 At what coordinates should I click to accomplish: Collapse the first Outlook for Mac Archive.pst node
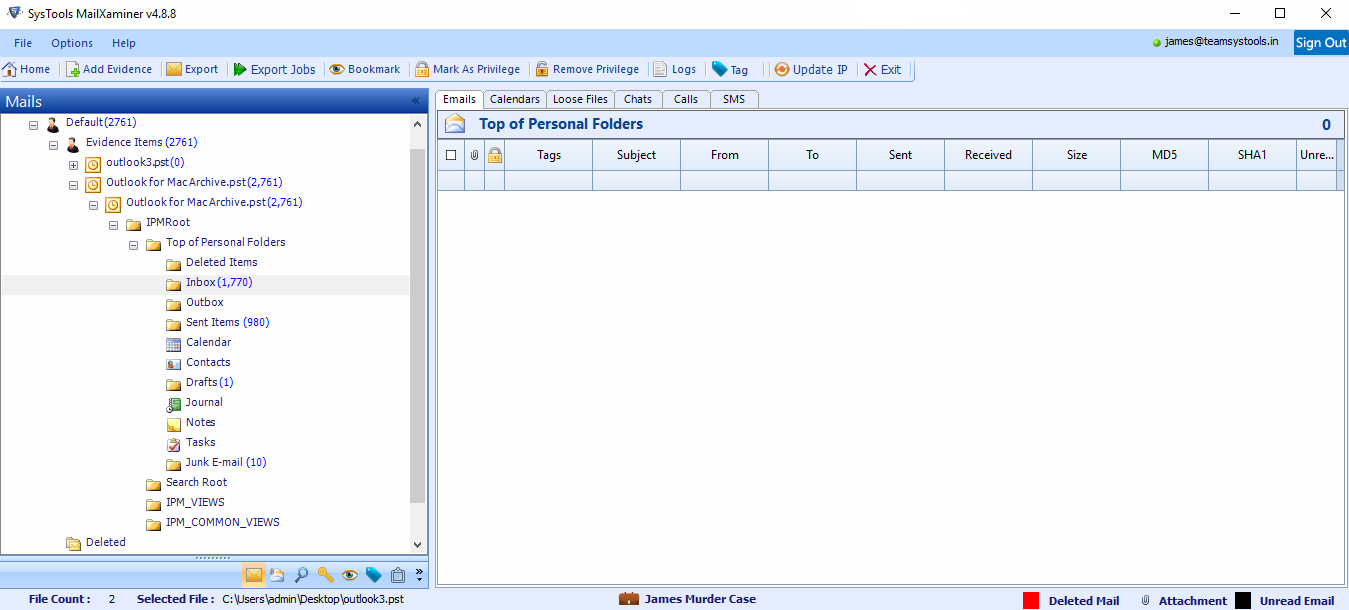tap(73, 185)
